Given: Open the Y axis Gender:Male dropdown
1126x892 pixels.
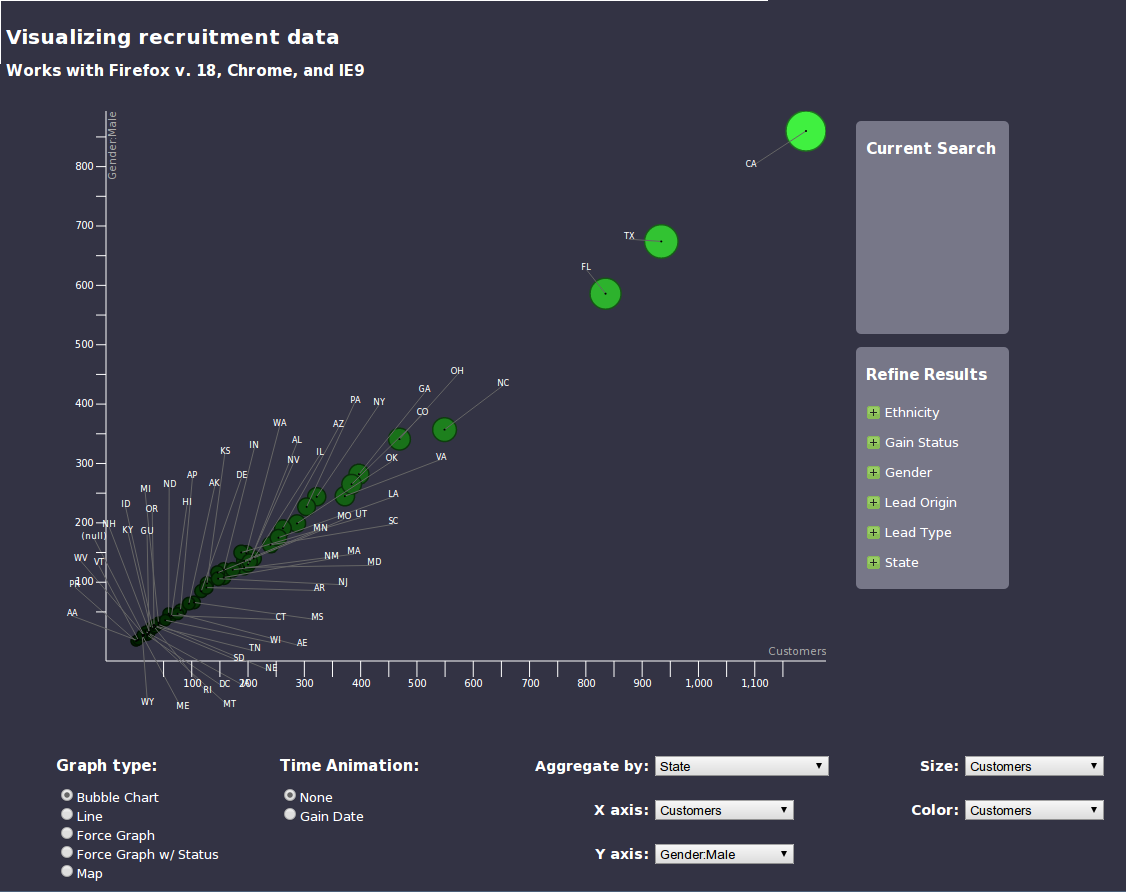Looking at the screenshot, I should click(x=724, y=855).
